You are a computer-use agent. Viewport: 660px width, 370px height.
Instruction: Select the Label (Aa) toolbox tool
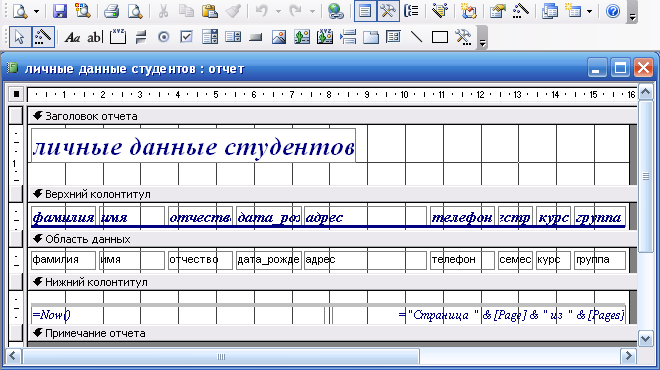[x=72, y=37]
